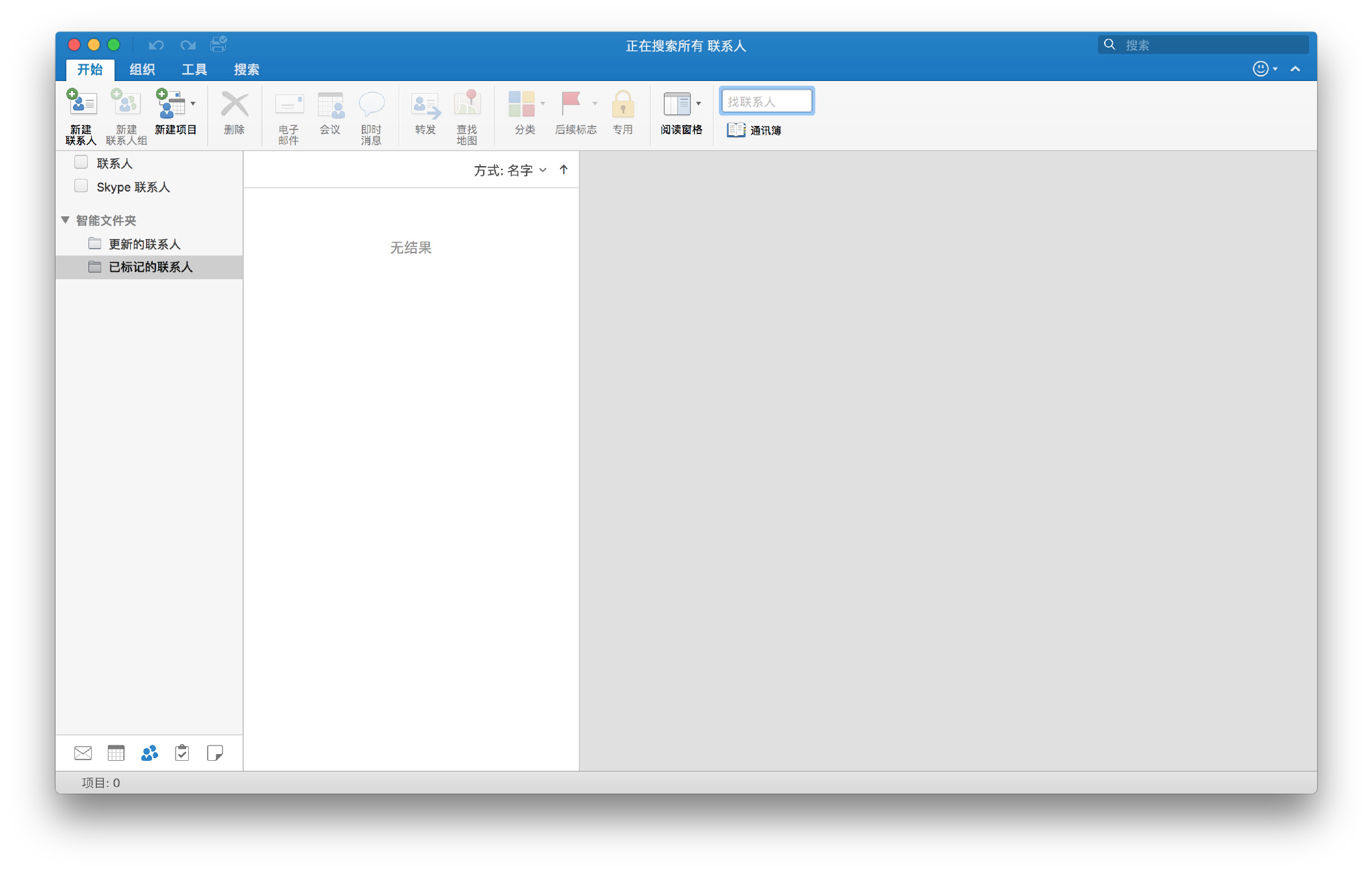Check the Skype 联系人 checkbox
Viewport: 1372px width, 872px height.
tap(81, 186)
